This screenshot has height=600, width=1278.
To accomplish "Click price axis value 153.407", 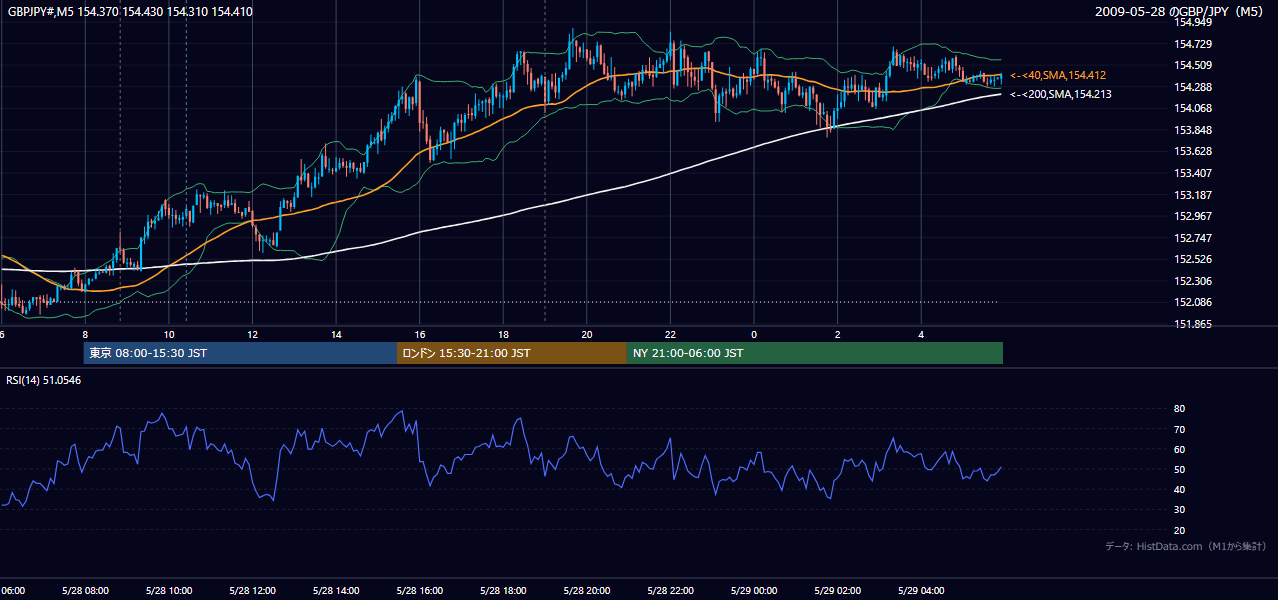I will coord(1192,174).
